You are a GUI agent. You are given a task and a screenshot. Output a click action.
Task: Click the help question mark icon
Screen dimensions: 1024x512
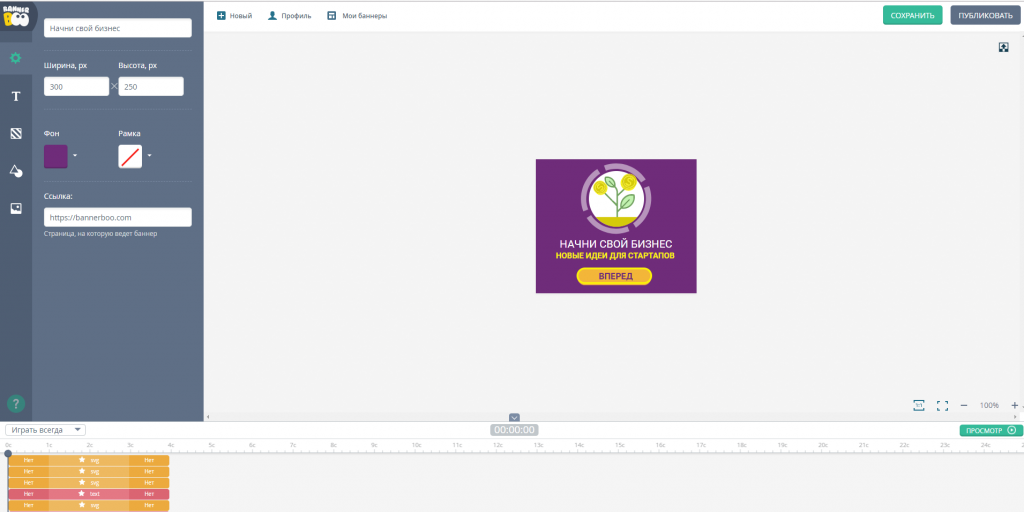click(x=16, y=404)
